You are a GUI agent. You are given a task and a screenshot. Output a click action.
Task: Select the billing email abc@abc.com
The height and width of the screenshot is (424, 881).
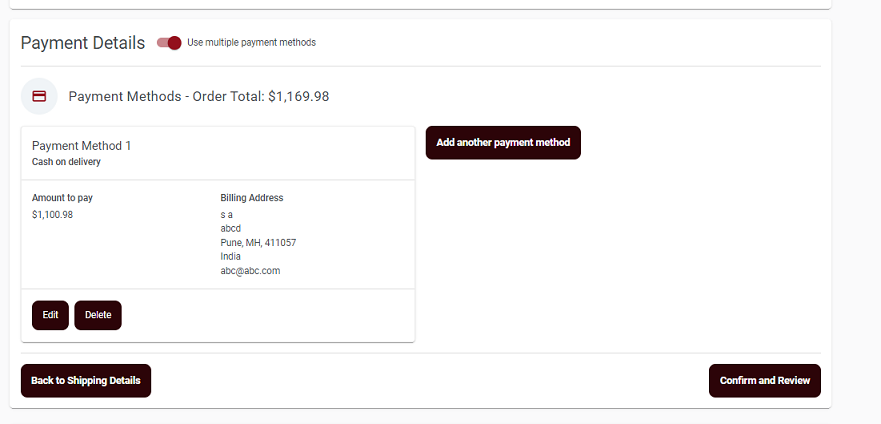(x=250, y=271)
